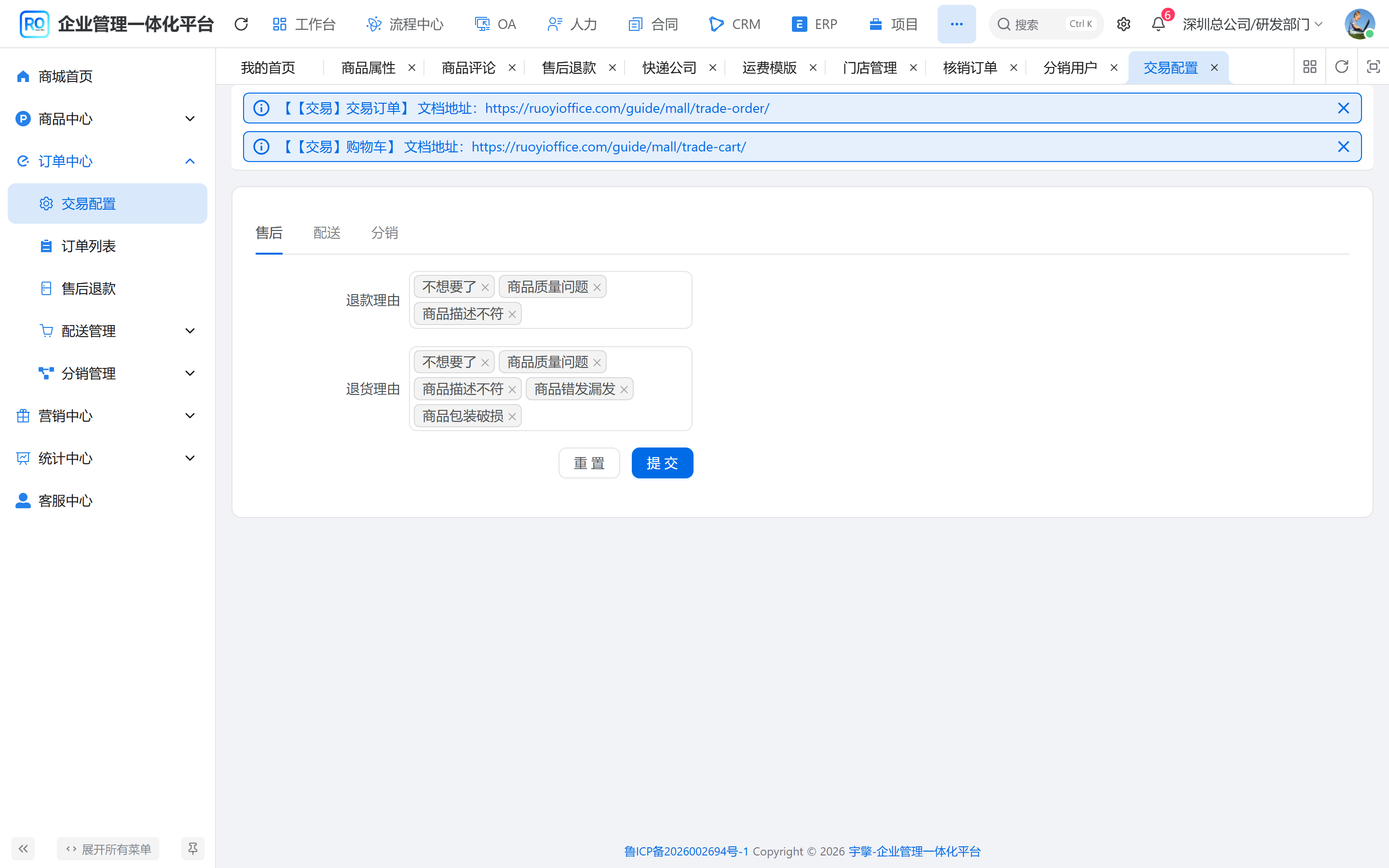Remove 商品包装破损 tag from 退货理由
The image size is (1389, 868).
[x=512, y=416]
